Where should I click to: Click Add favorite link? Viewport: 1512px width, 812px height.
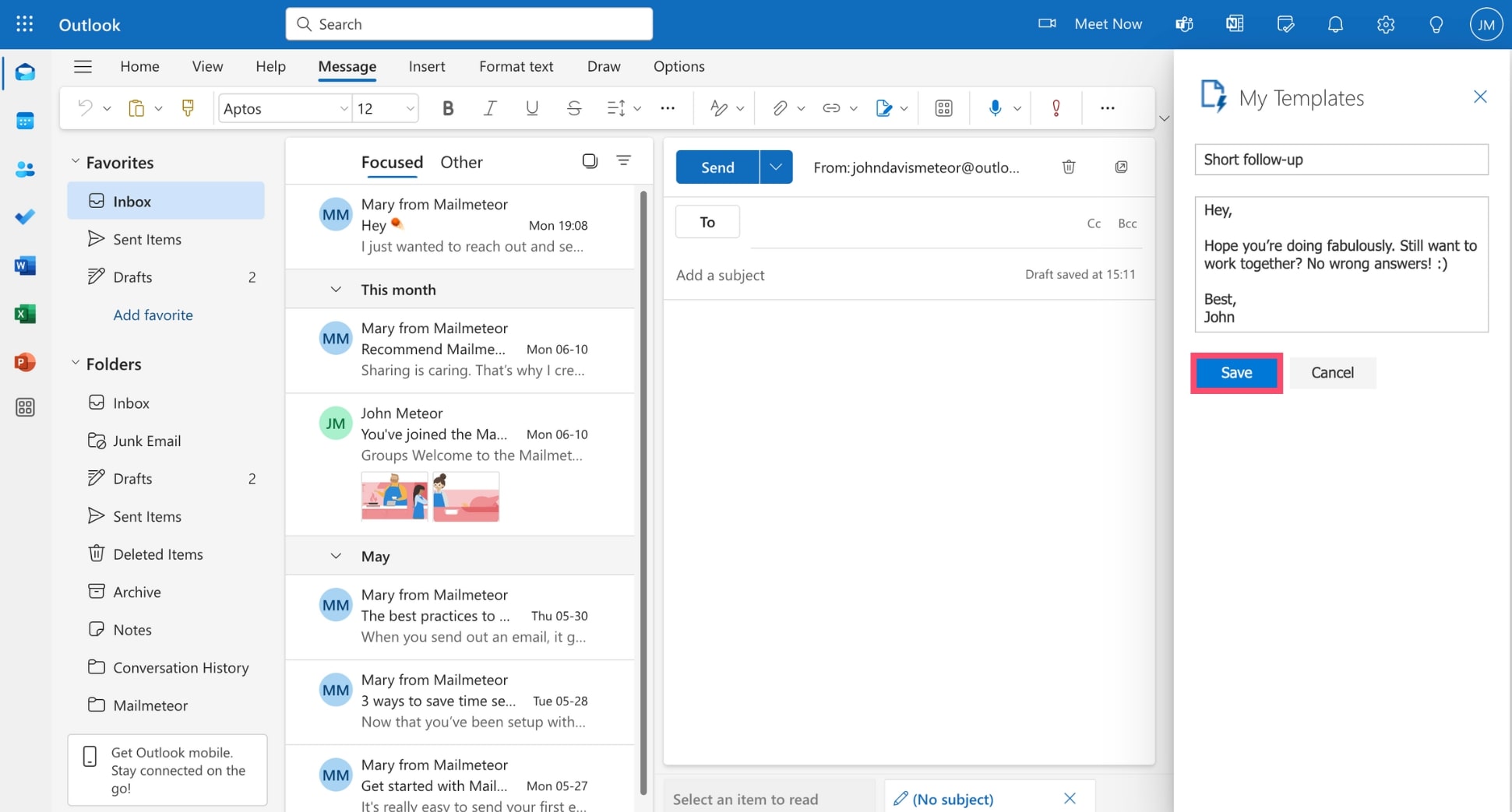153,315
